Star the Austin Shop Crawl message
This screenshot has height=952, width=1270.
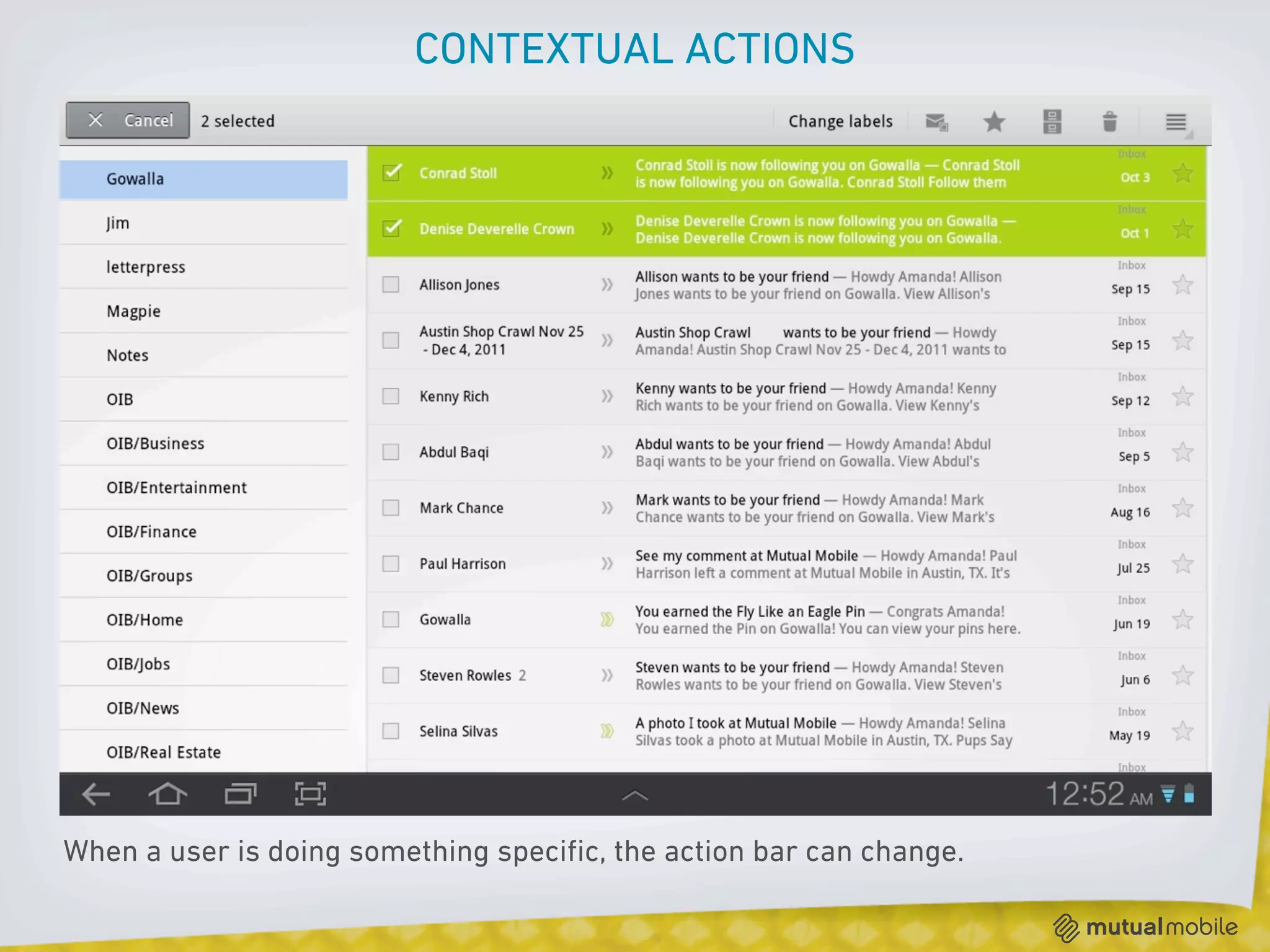pos(1183,340)
